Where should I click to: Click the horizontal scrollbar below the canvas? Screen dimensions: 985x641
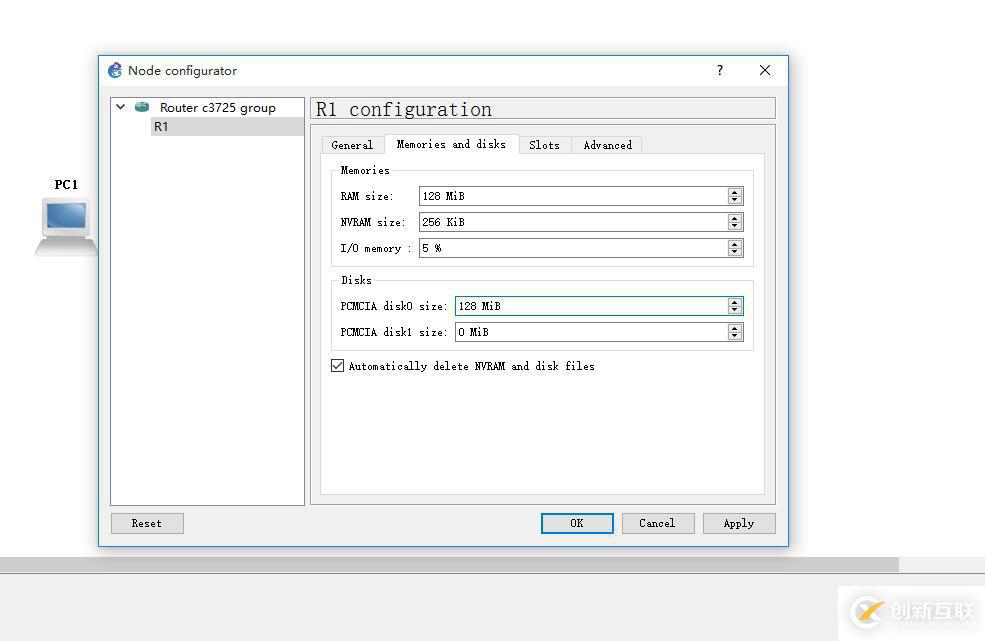click(450, 565)
